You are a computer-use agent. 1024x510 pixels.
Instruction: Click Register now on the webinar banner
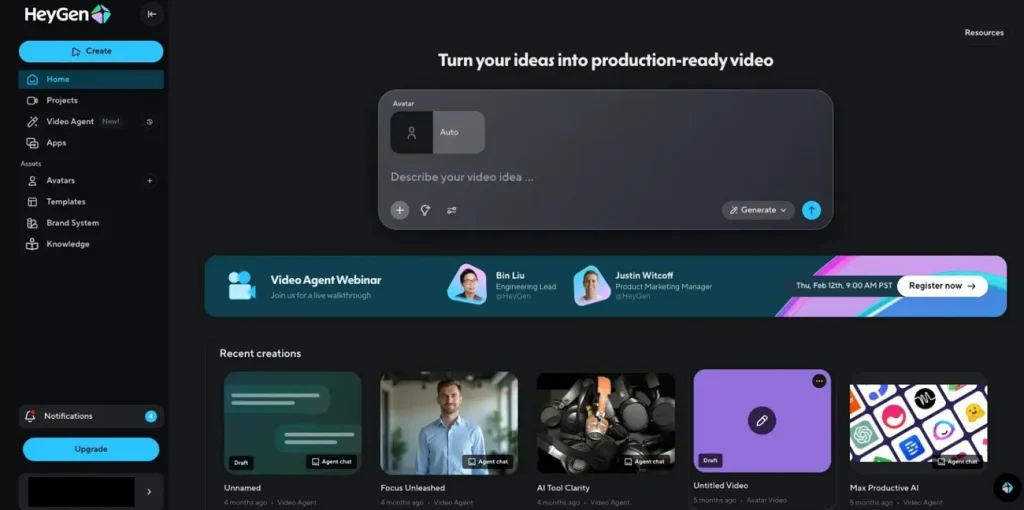point(942,286)
